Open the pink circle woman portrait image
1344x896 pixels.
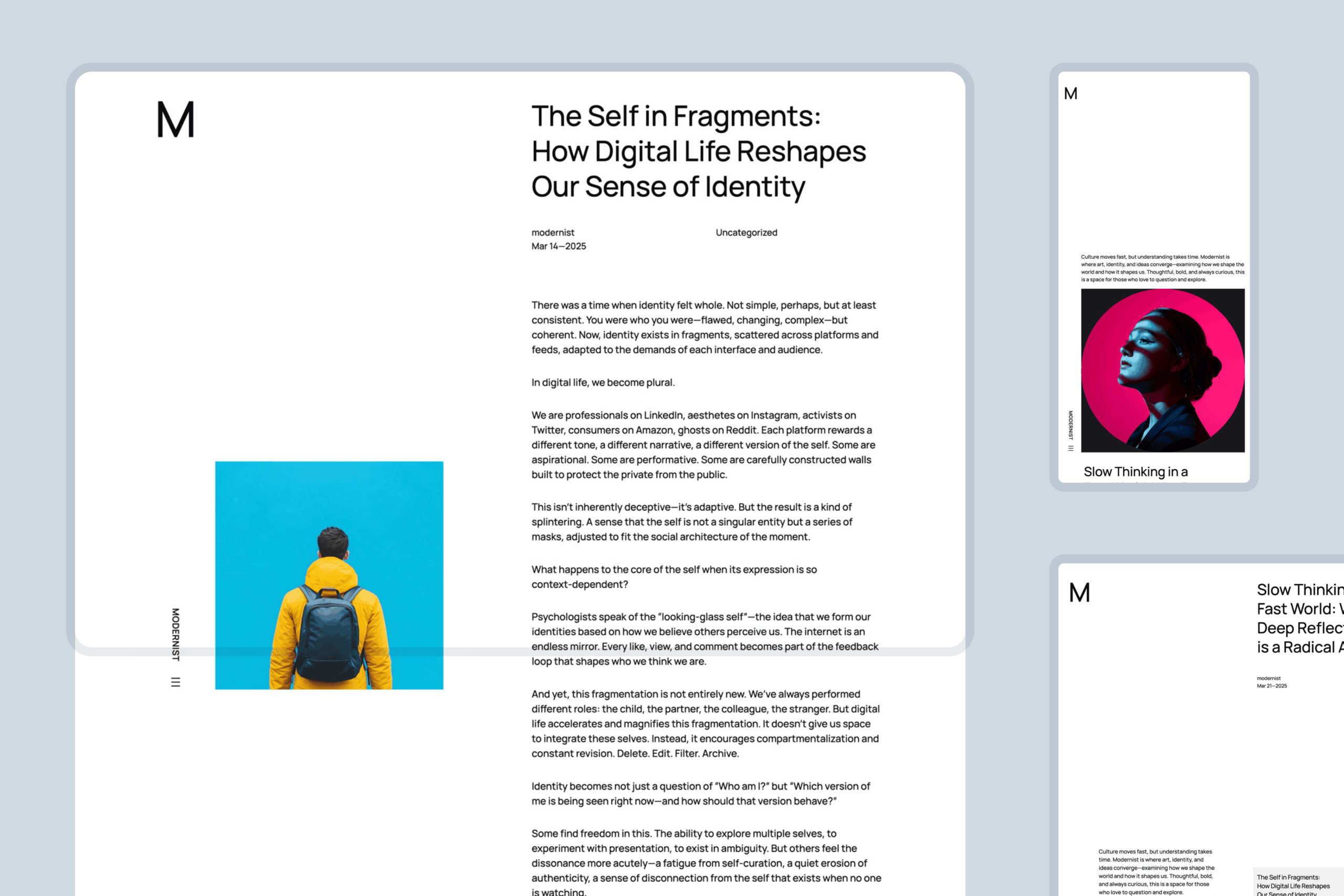[x=1162, y=370]
